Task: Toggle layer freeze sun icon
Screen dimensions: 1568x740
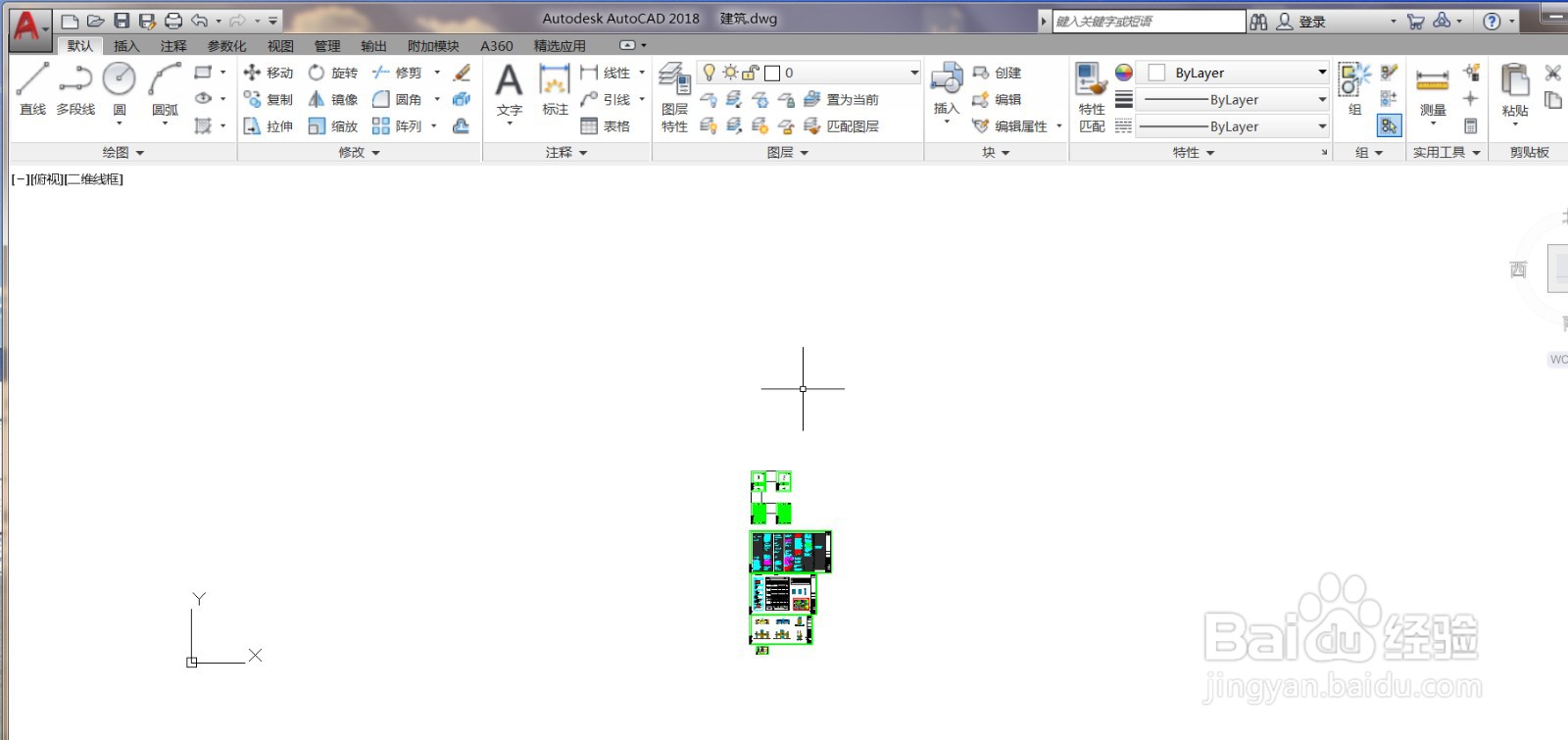Action: [x=730, y=73]
